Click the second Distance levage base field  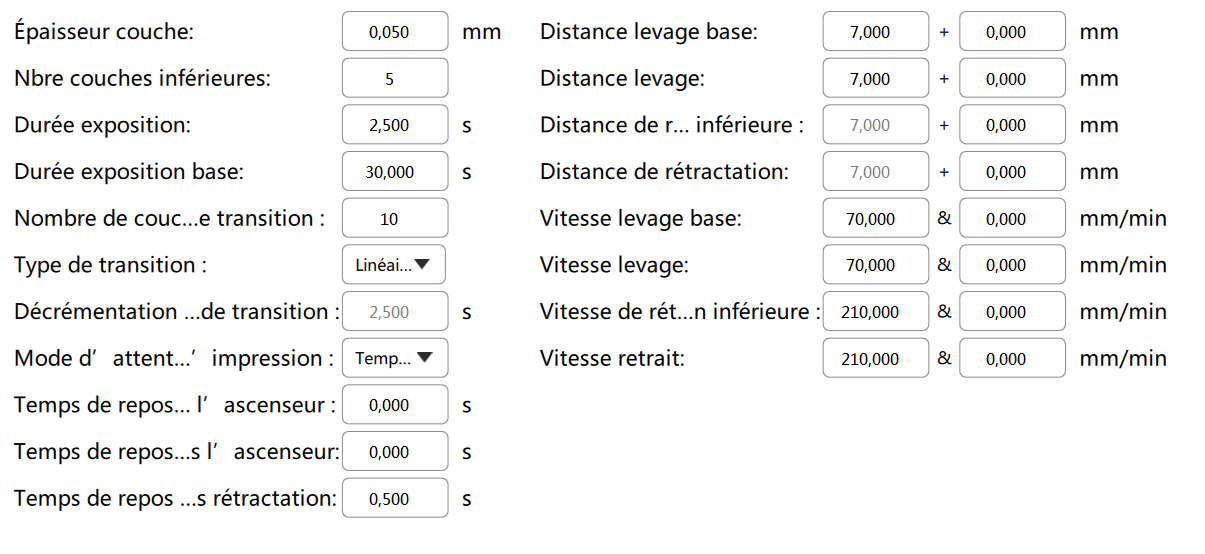click(1011, 32)
